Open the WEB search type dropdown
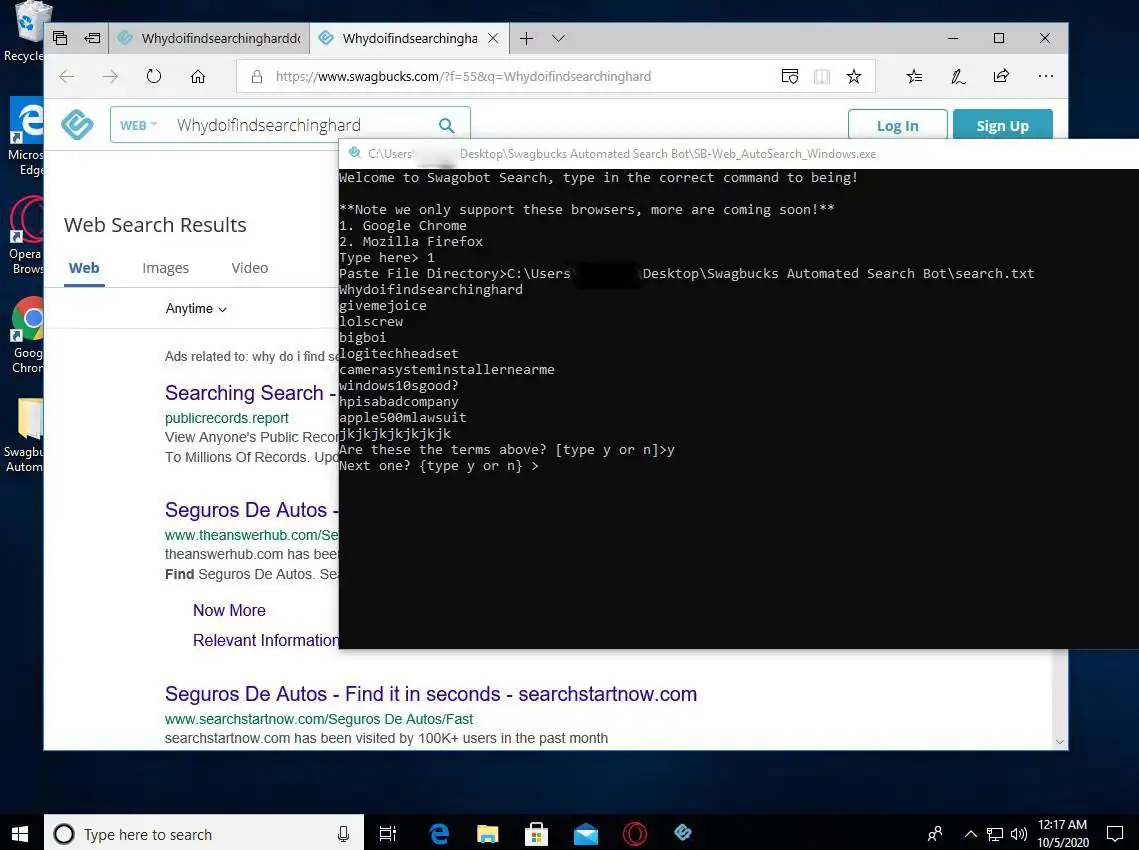The width and height of the screenshot is (1139, 850). pos(138,126)
